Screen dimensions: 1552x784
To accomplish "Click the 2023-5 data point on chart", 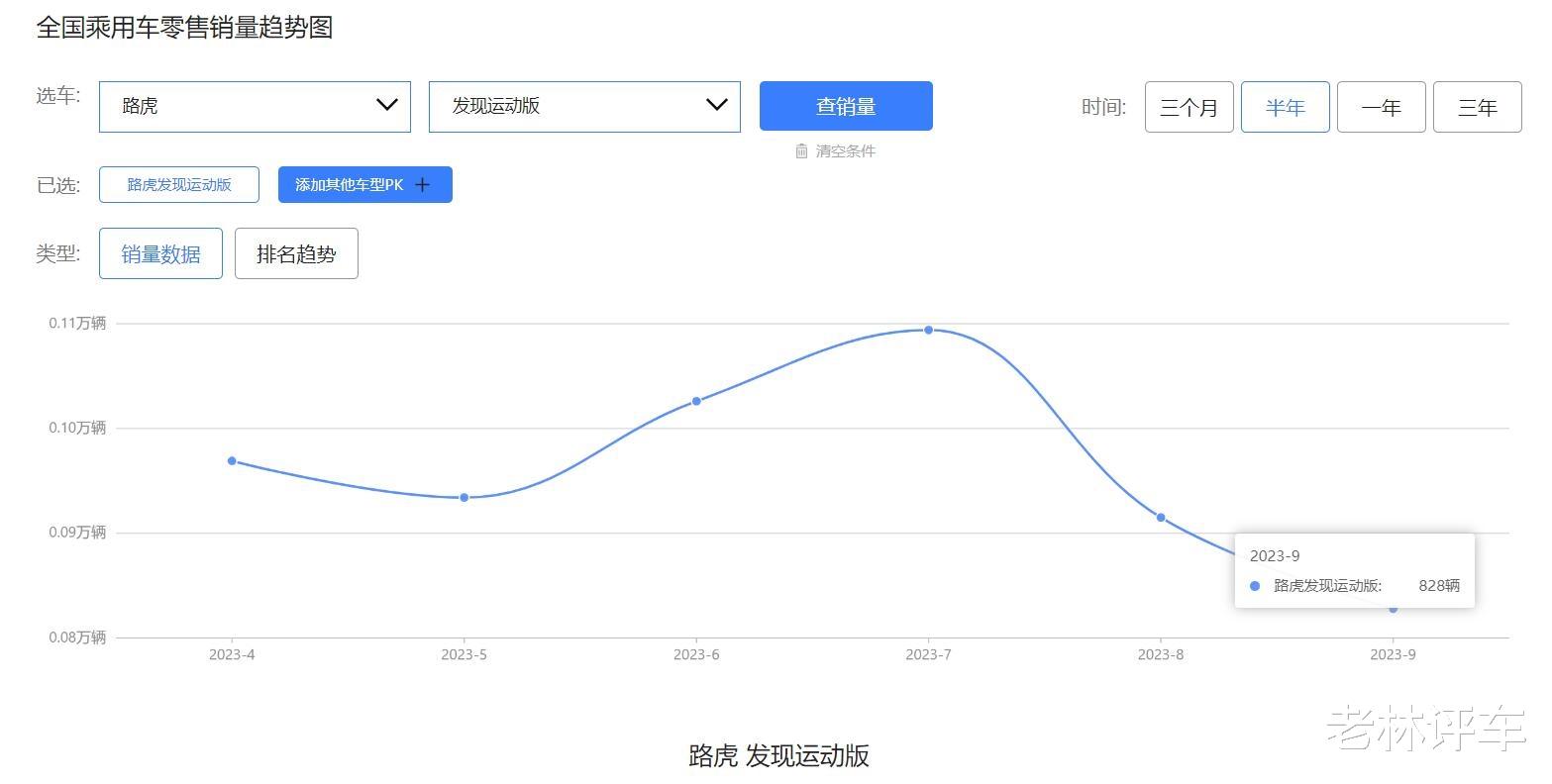I will (465, 498).
